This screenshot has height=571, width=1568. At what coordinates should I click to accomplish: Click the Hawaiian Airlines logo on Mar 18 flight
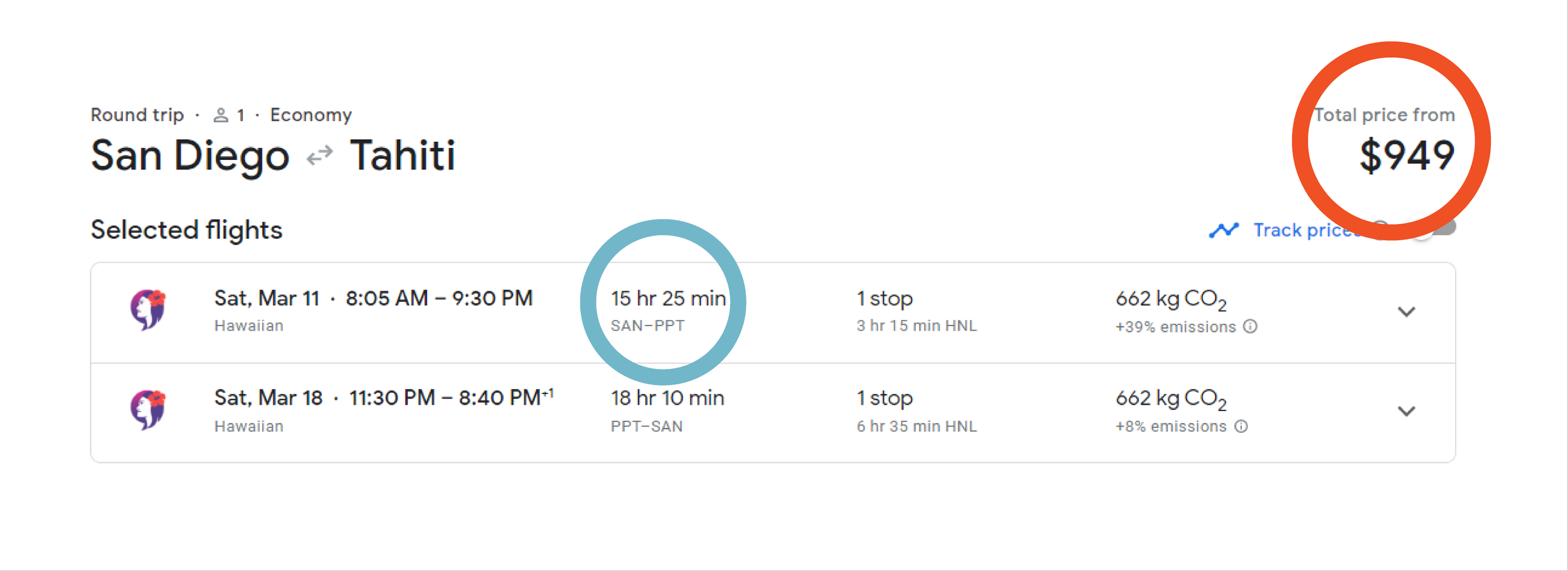point(148,410)
